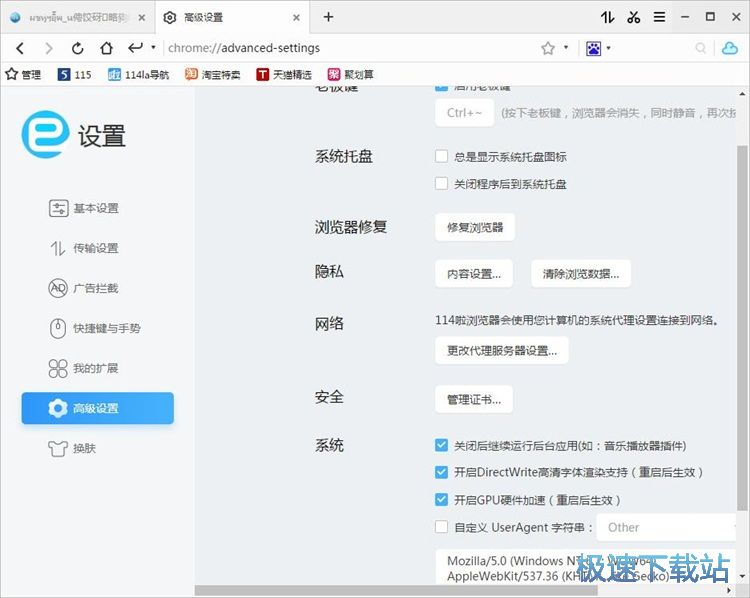Click the reload page icon

78,48
